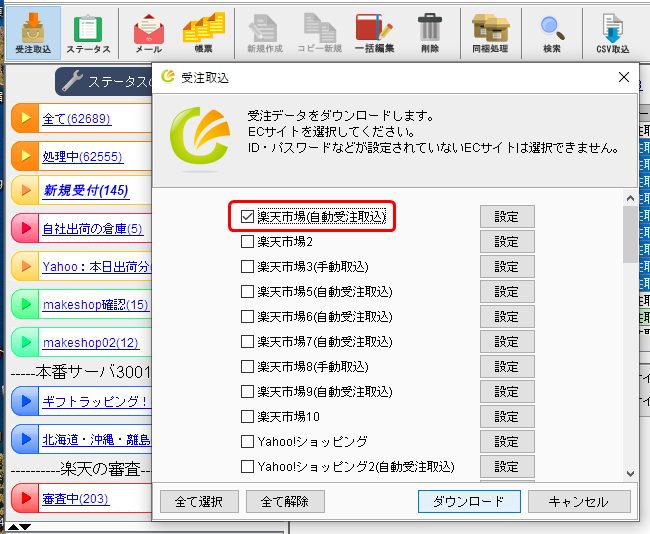Open the 自社出荷の倉庫(5) status link
Image resolution: width=650 pixels, height=534 pixels.
92,229
